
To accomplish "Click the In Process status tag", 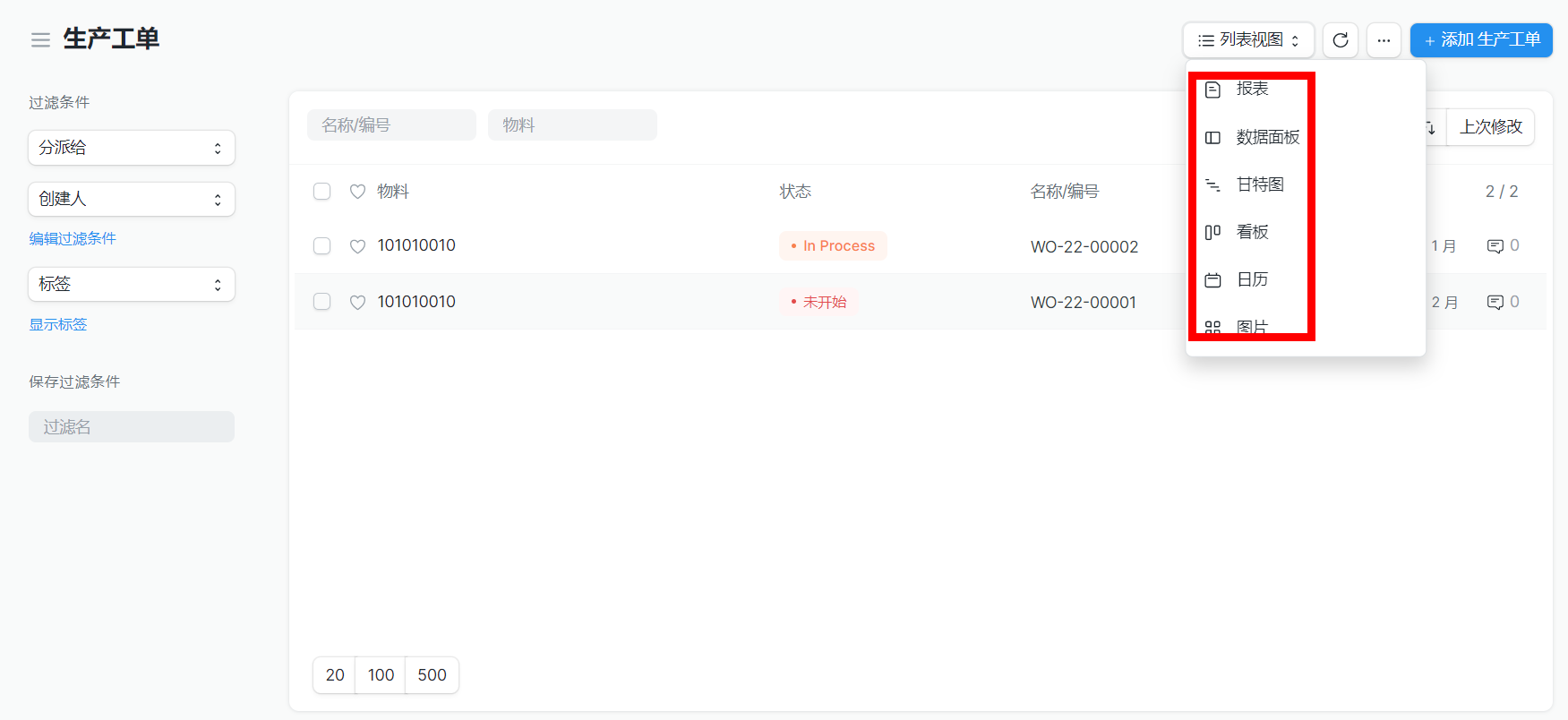I will tap(833, 246).
